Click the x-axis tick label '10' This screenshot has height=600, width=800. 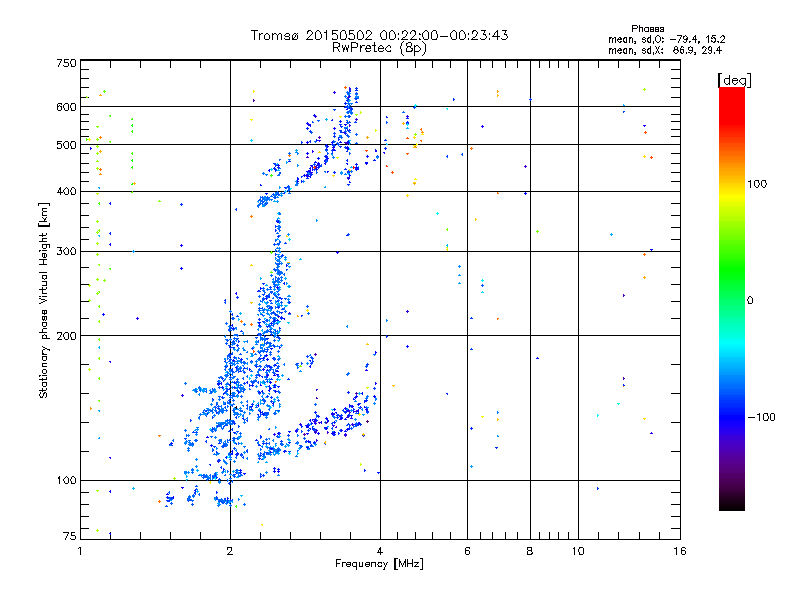(578, 551)
